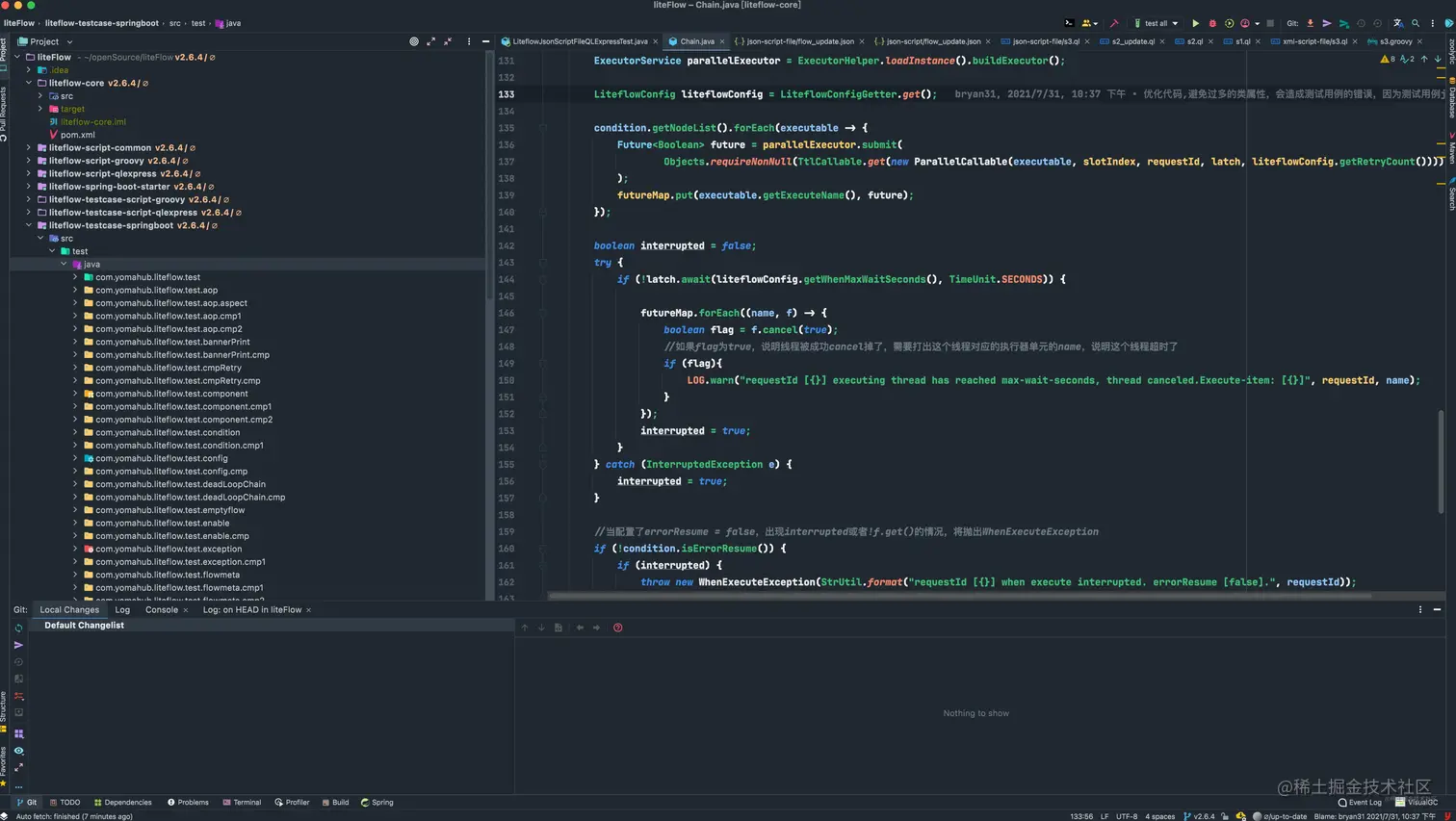Go to next highlighted error arrow
1456x821 pixels.
click(1438, 59)
